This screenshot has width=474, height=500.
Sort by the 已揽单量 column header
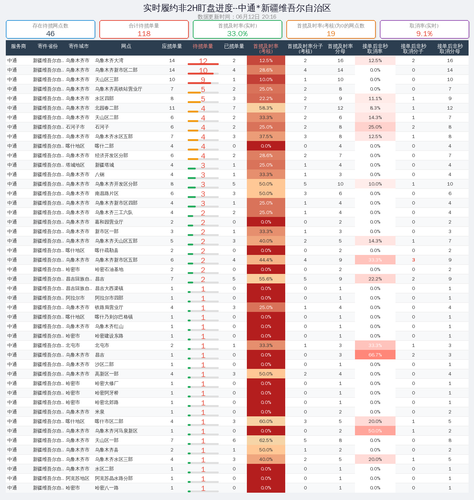tap(234, 46)
